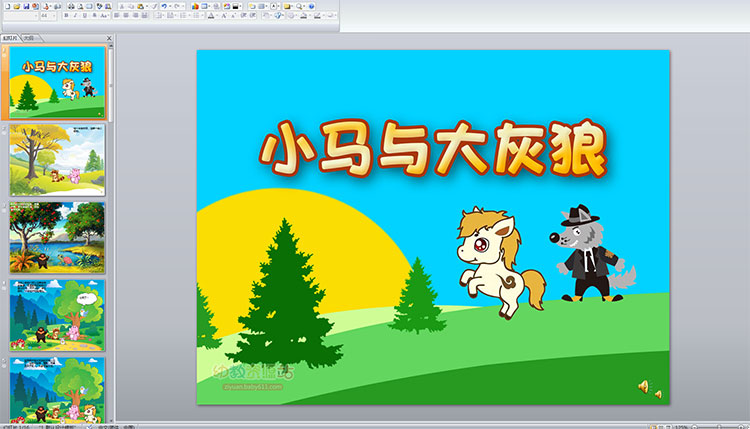Toggle text Shadow formatting
Image resolution: width=750 pixels, height=429 pixels.
pos(94,16)
